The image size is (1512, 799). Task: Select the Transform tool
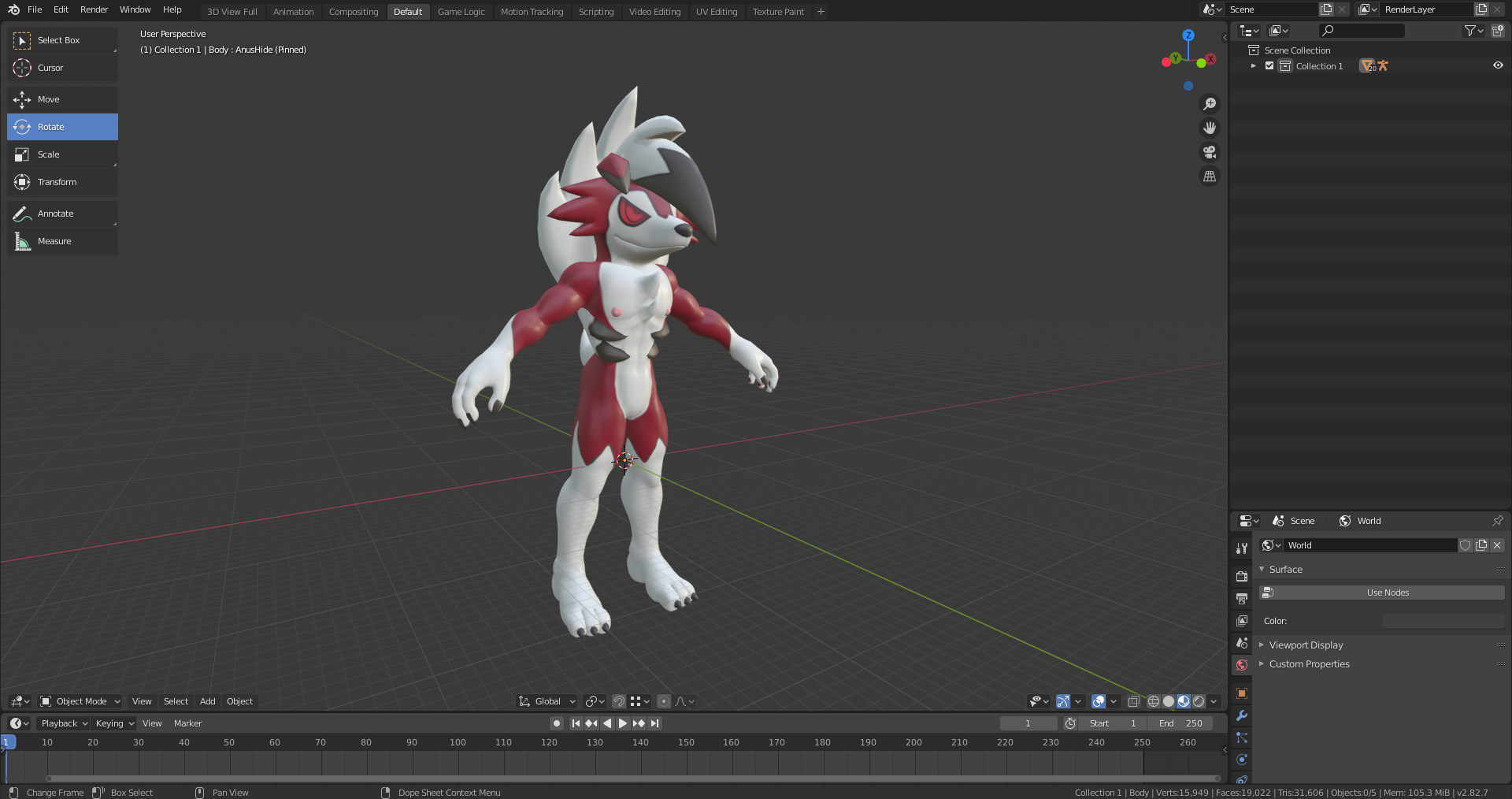click(x=62, y=182)
